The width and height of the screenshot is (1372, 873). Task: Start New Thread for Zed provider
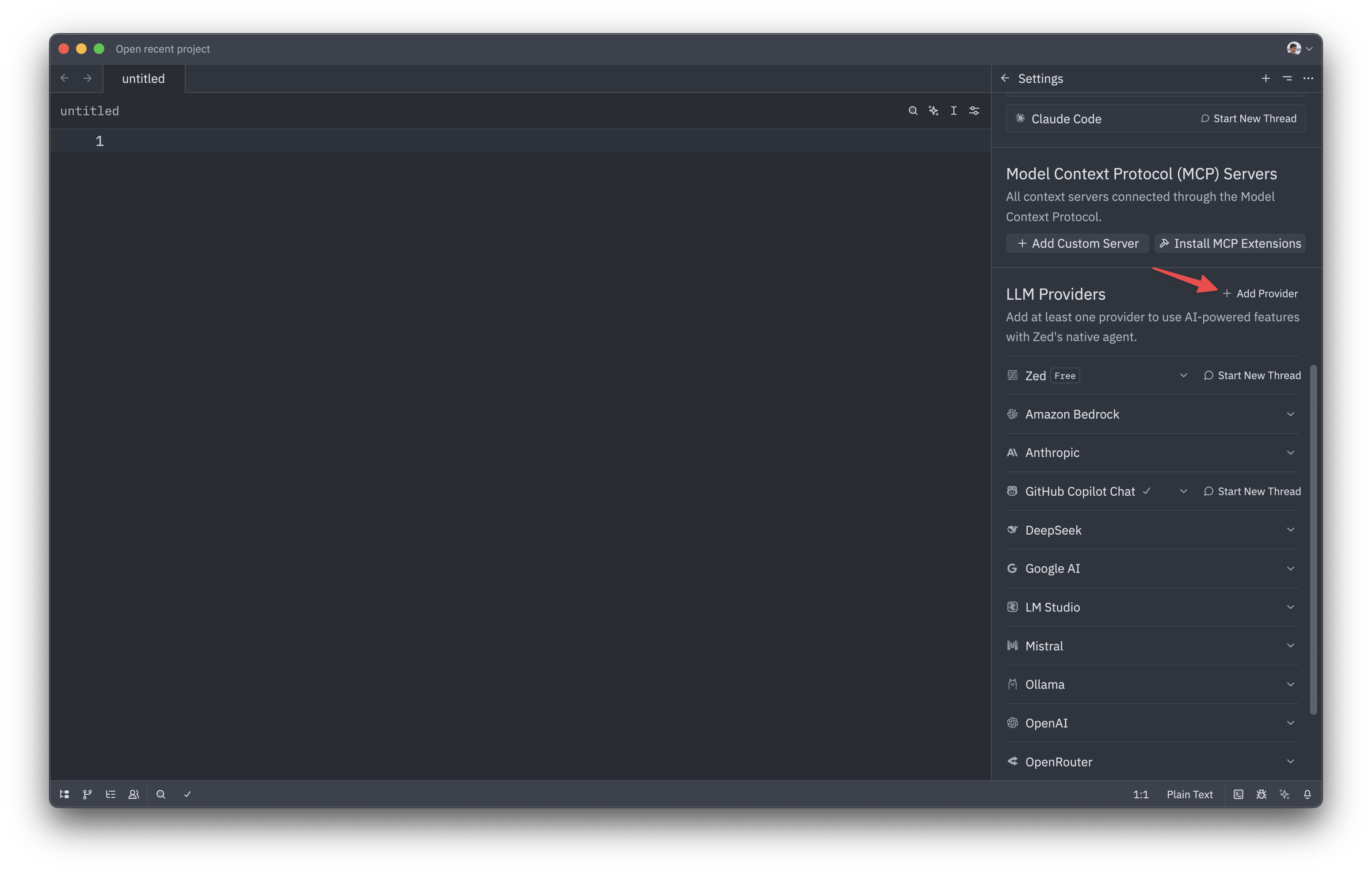pyautogui.click(x=1252, y=375)
